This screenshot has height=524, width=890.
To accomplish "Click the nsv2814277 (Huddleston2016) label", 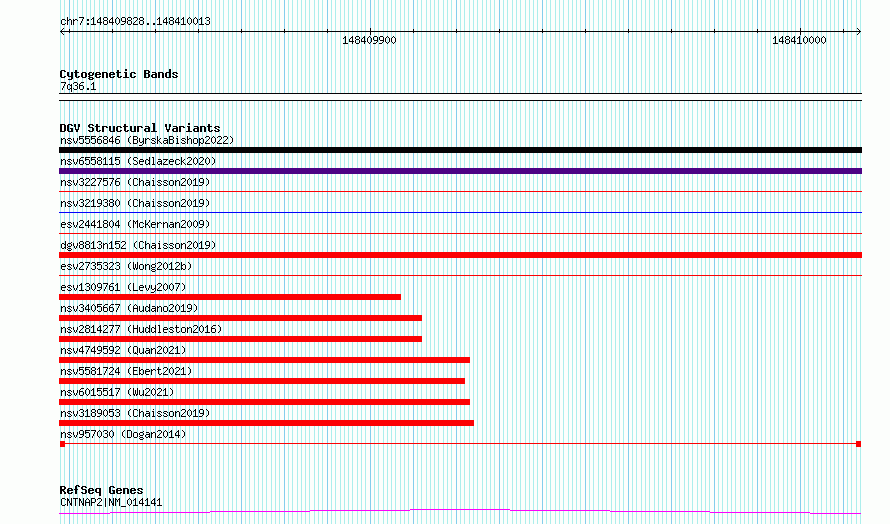I will tap(141, 329).
